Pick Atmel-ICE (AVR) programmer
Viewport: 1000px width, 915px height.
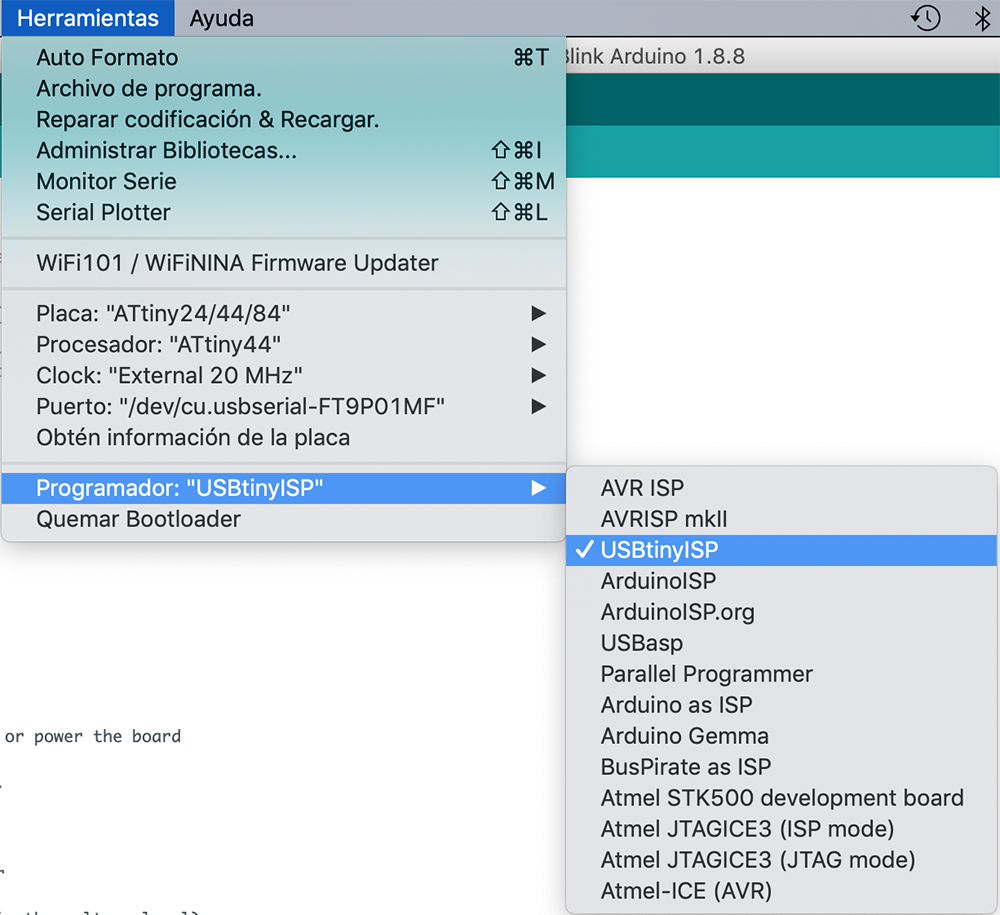coord(686,890)
